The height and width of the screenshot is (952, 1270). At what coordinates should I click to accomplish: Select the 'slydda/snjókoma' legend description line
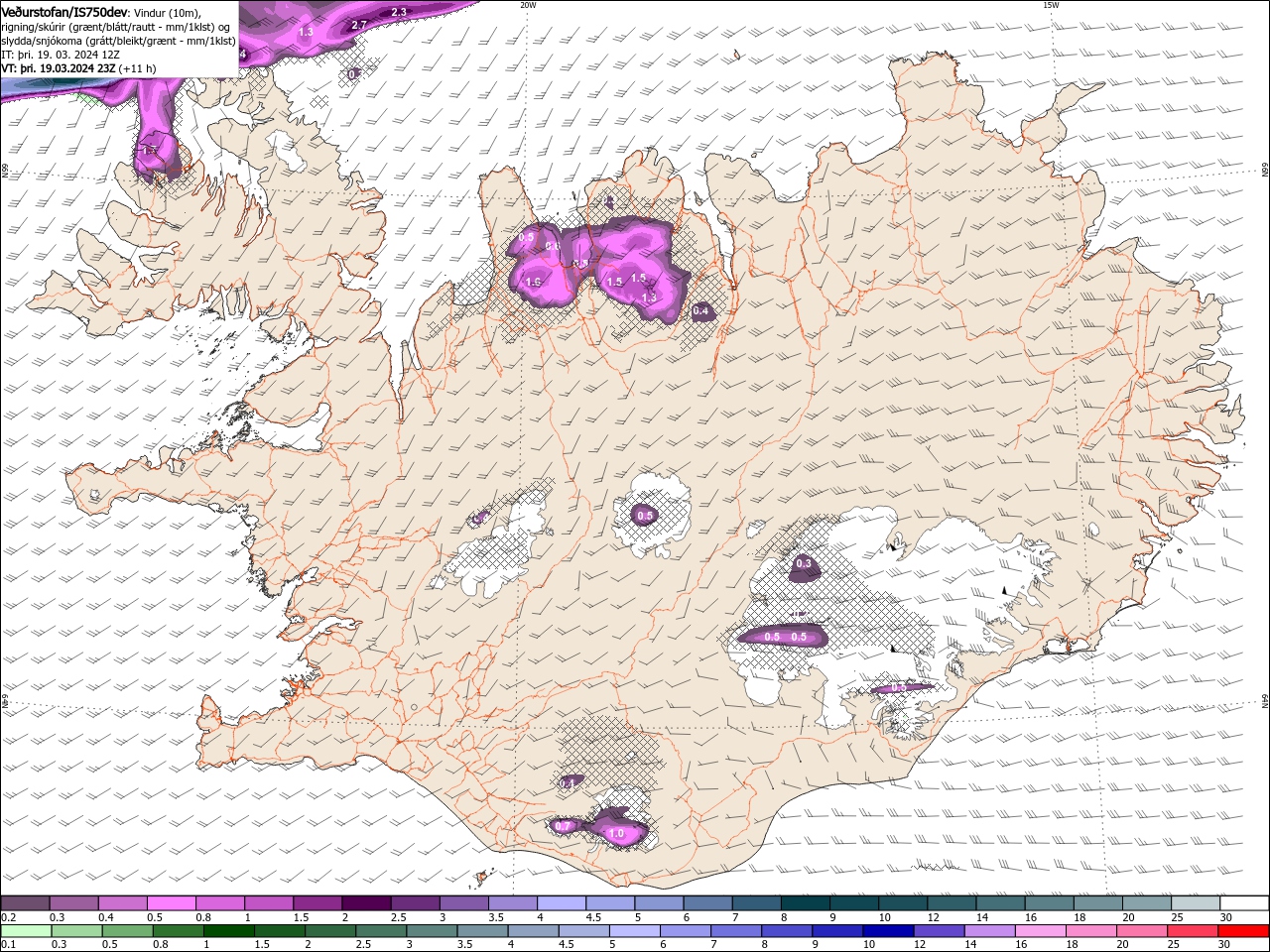(118, 41)
